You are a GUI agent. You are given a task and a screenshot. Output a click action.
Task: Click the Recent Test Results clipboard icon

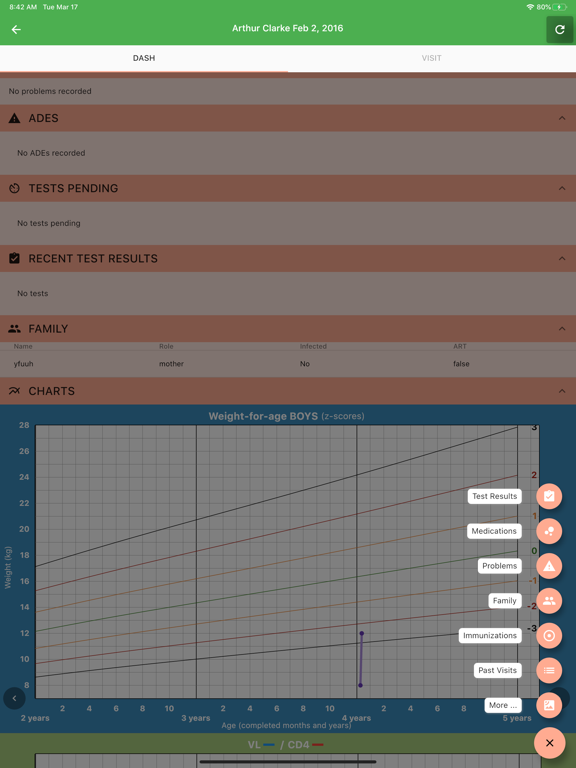click(14, 258)
